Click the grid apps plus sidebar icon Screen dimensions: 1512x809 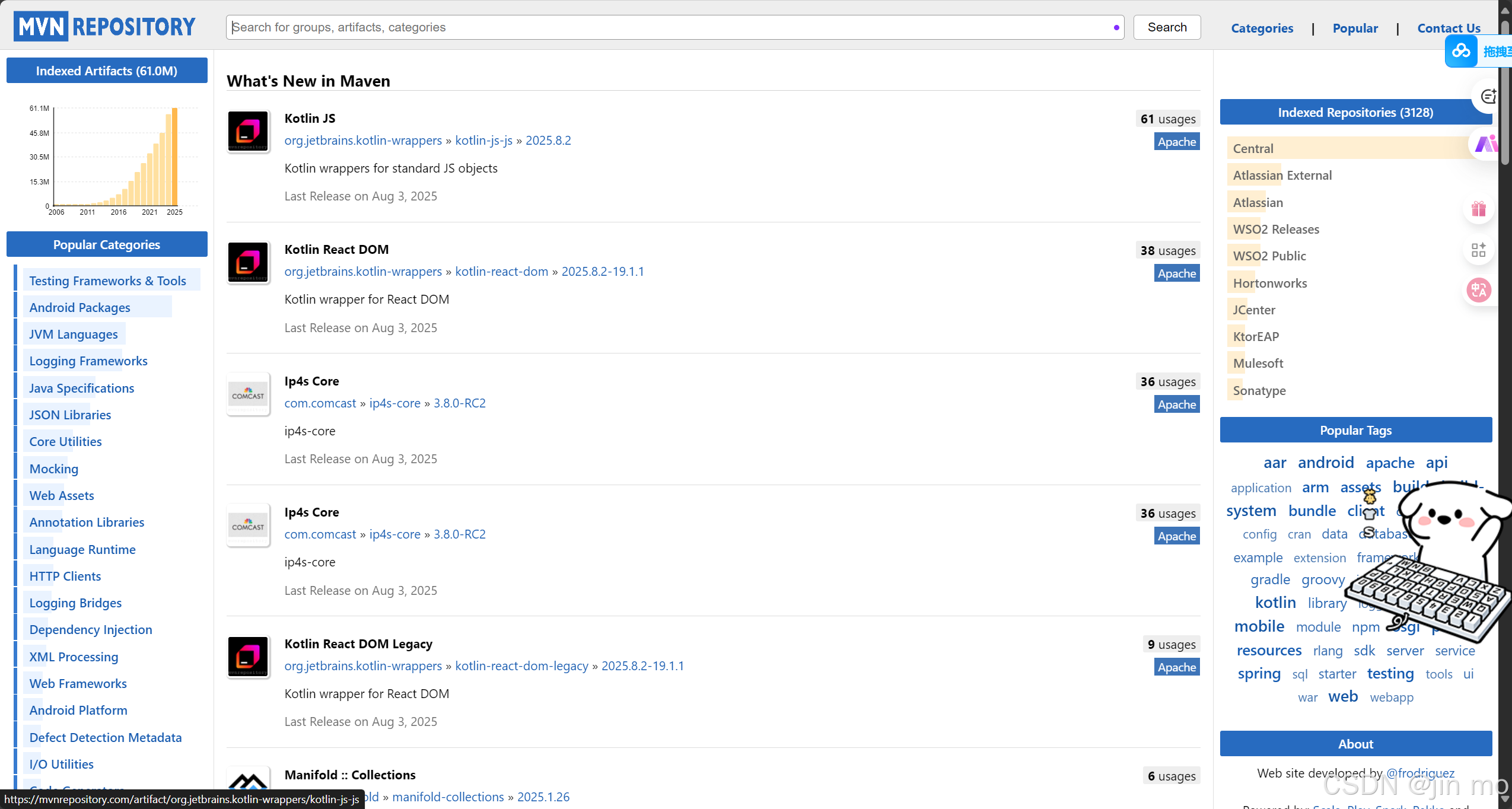(1478, 250)
